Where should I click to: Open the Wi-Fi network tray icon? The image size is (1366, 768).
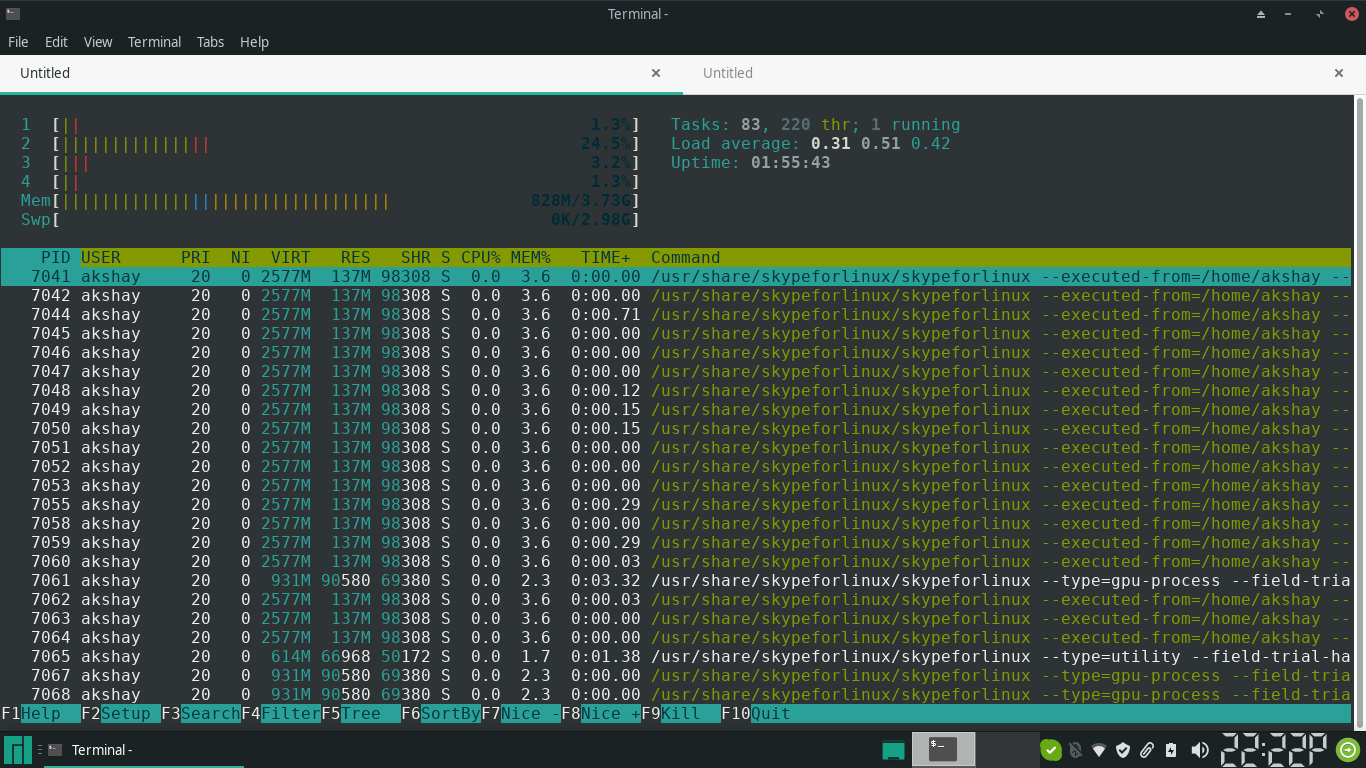[1099, 750]
